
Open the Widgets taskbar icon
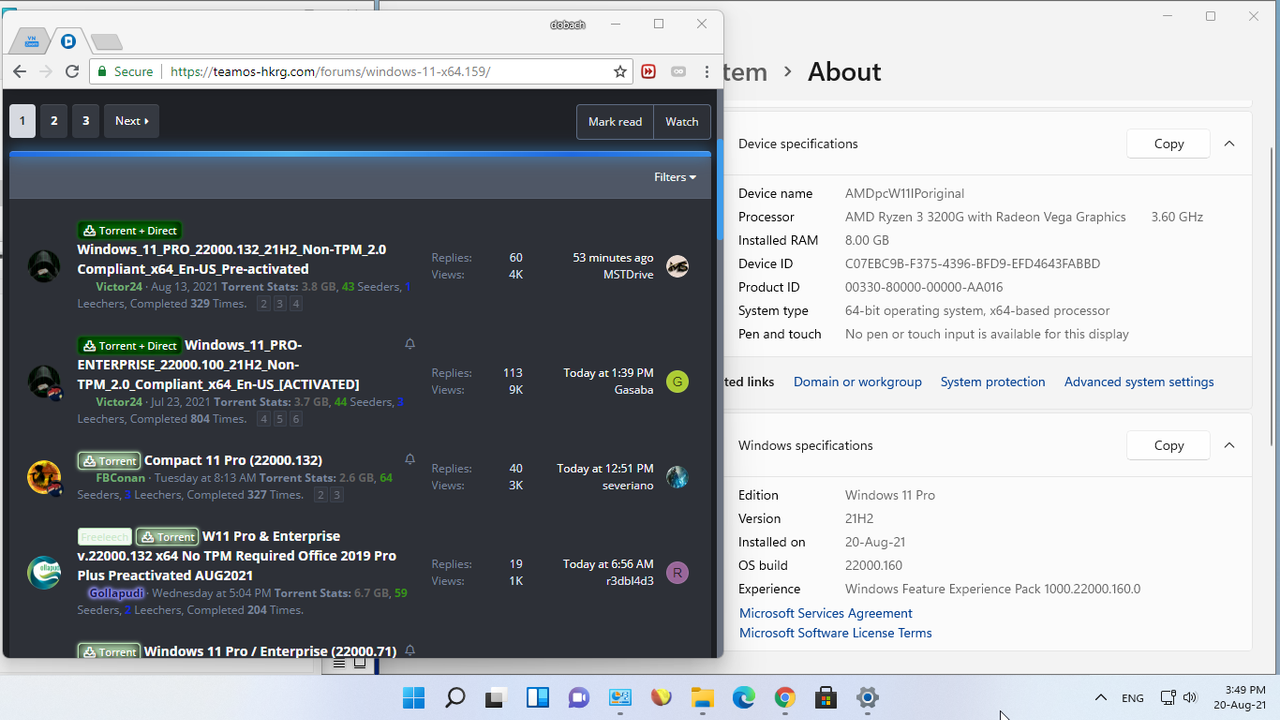(537, 698)
